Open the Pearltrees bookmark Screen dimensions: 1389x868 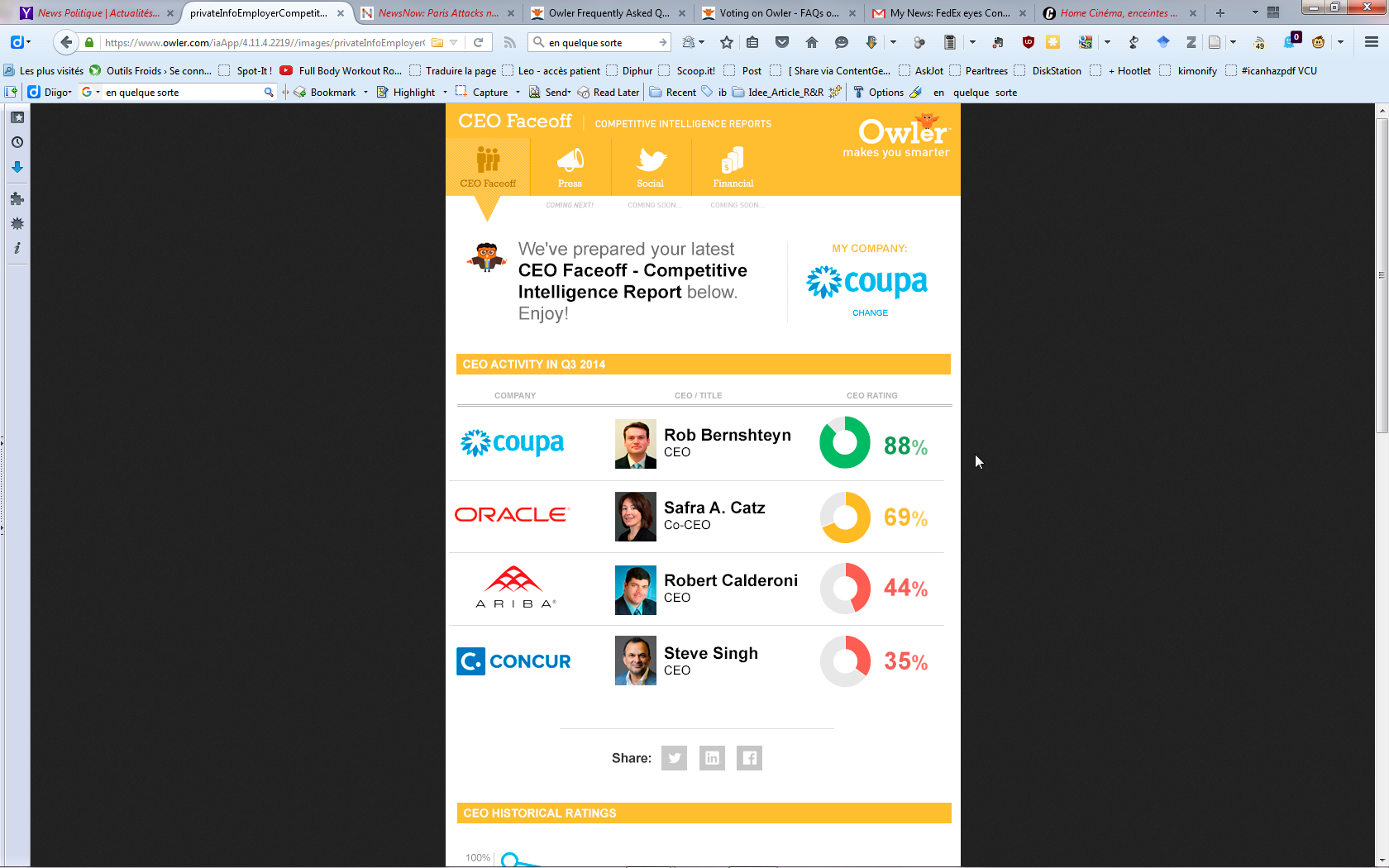tap(978, 70)
